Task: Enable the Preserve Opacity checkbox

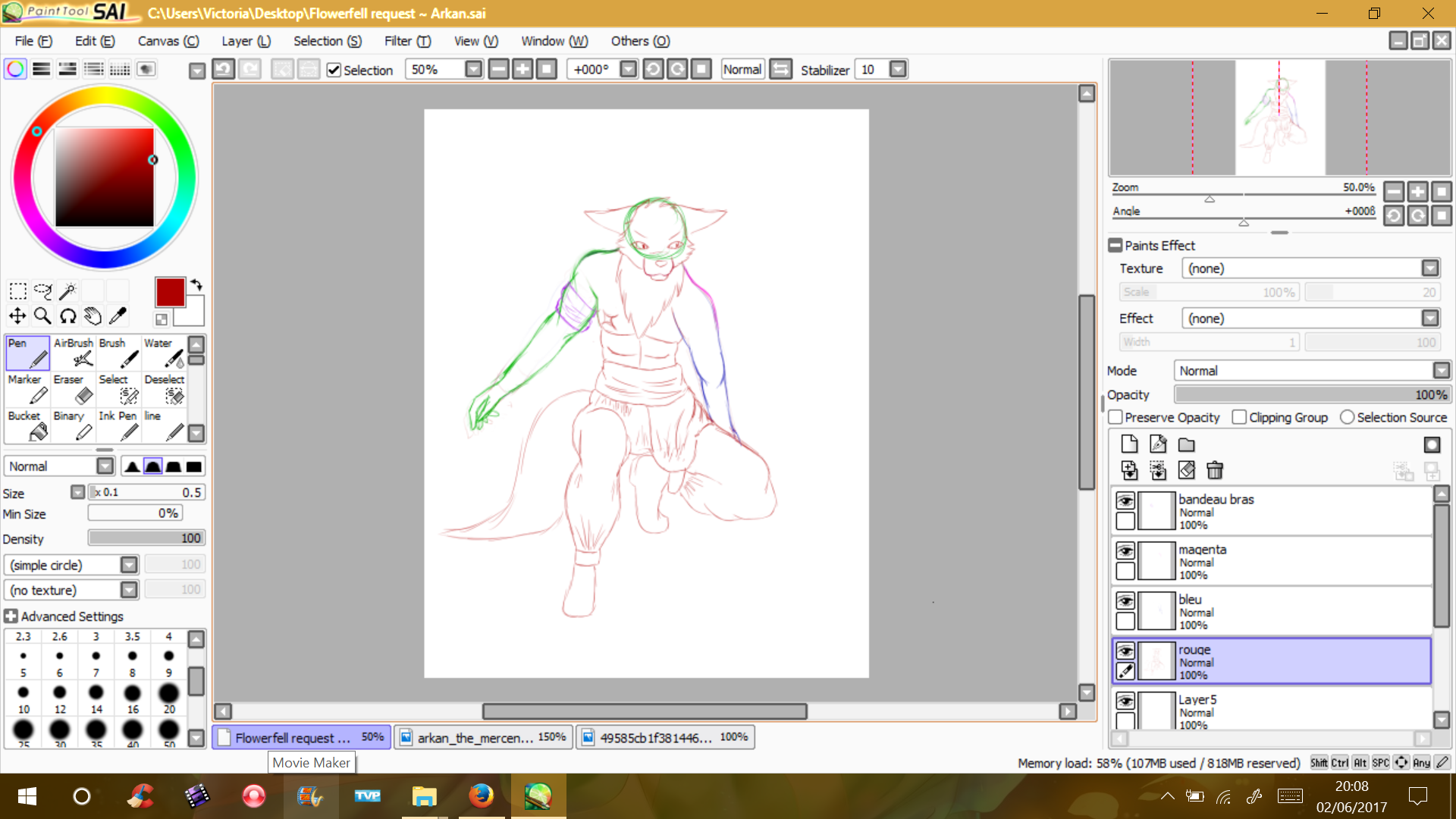Action: (1116, 417)
